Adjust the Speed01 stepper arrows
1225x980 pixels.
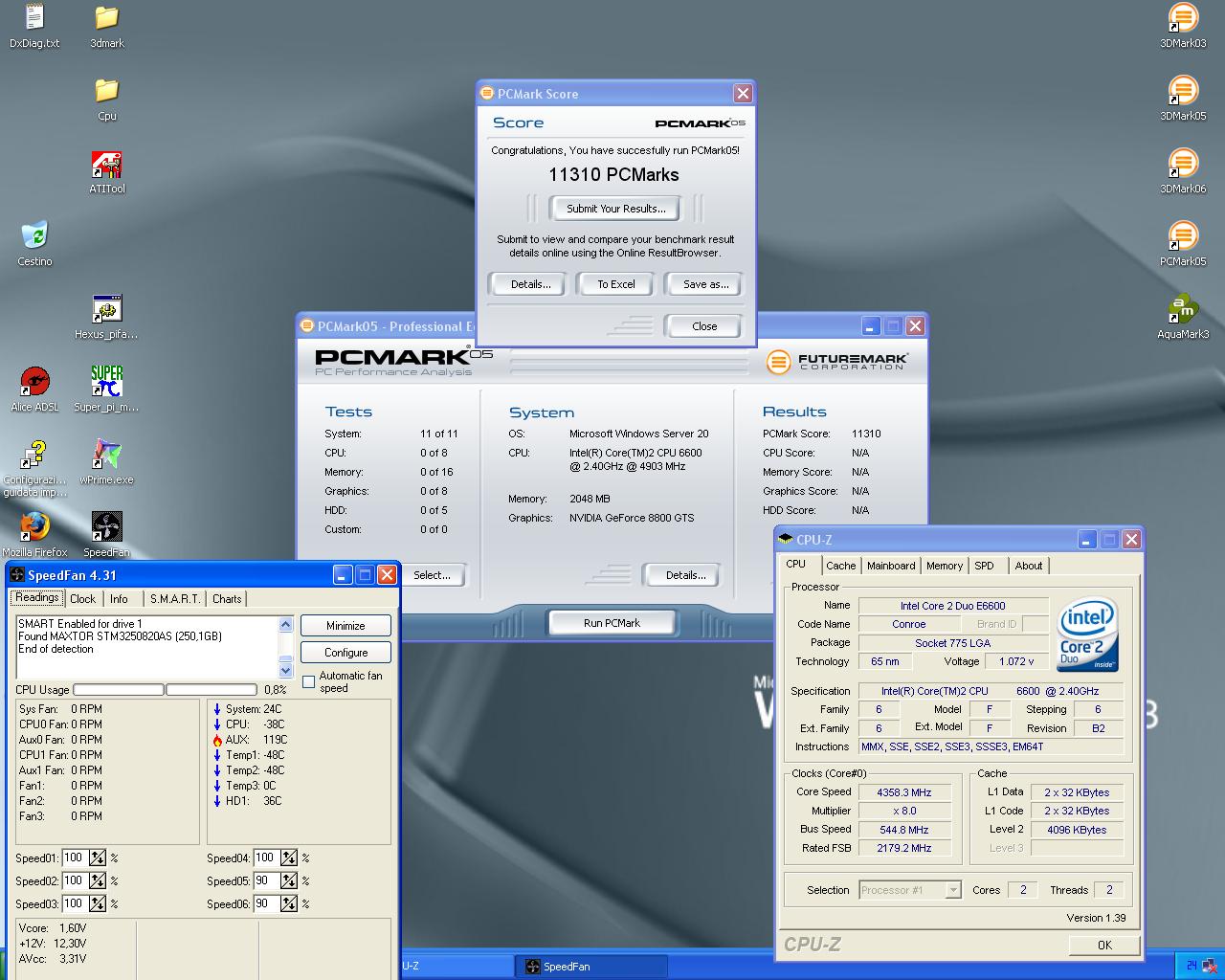pos(98,858)
